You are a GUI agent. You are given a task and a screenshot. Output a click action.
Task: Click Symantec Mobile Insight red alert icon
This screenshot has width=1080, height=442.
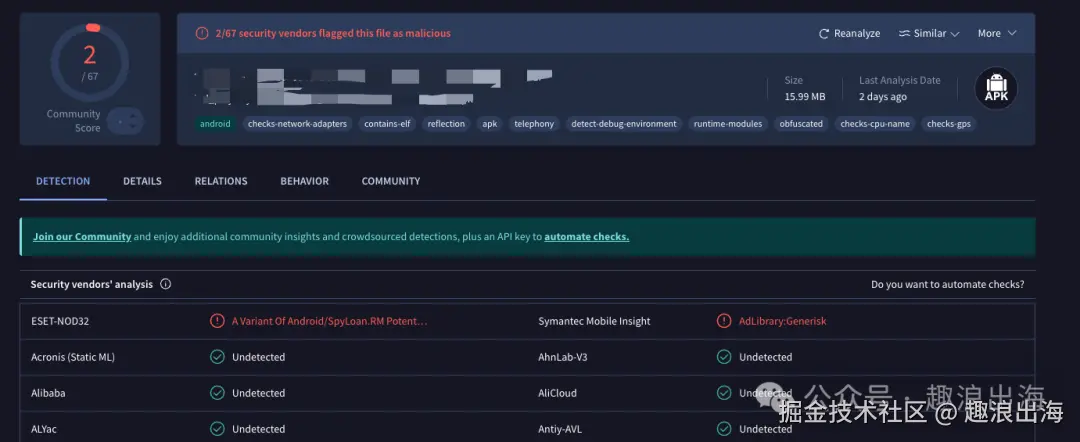(724, 321)
